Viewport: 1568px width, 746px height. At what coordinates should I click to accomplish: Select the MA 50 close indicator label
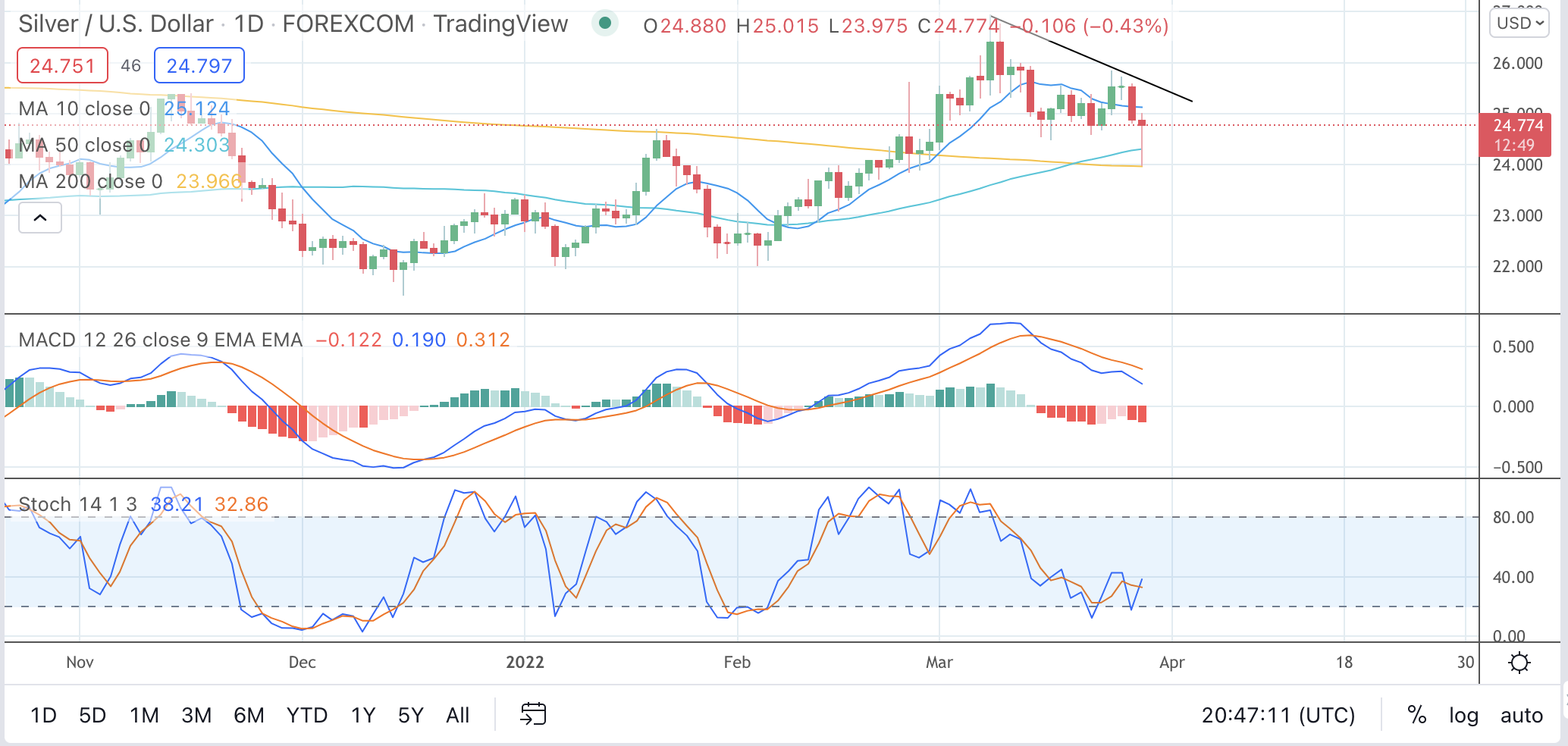[x=84, y=145]
